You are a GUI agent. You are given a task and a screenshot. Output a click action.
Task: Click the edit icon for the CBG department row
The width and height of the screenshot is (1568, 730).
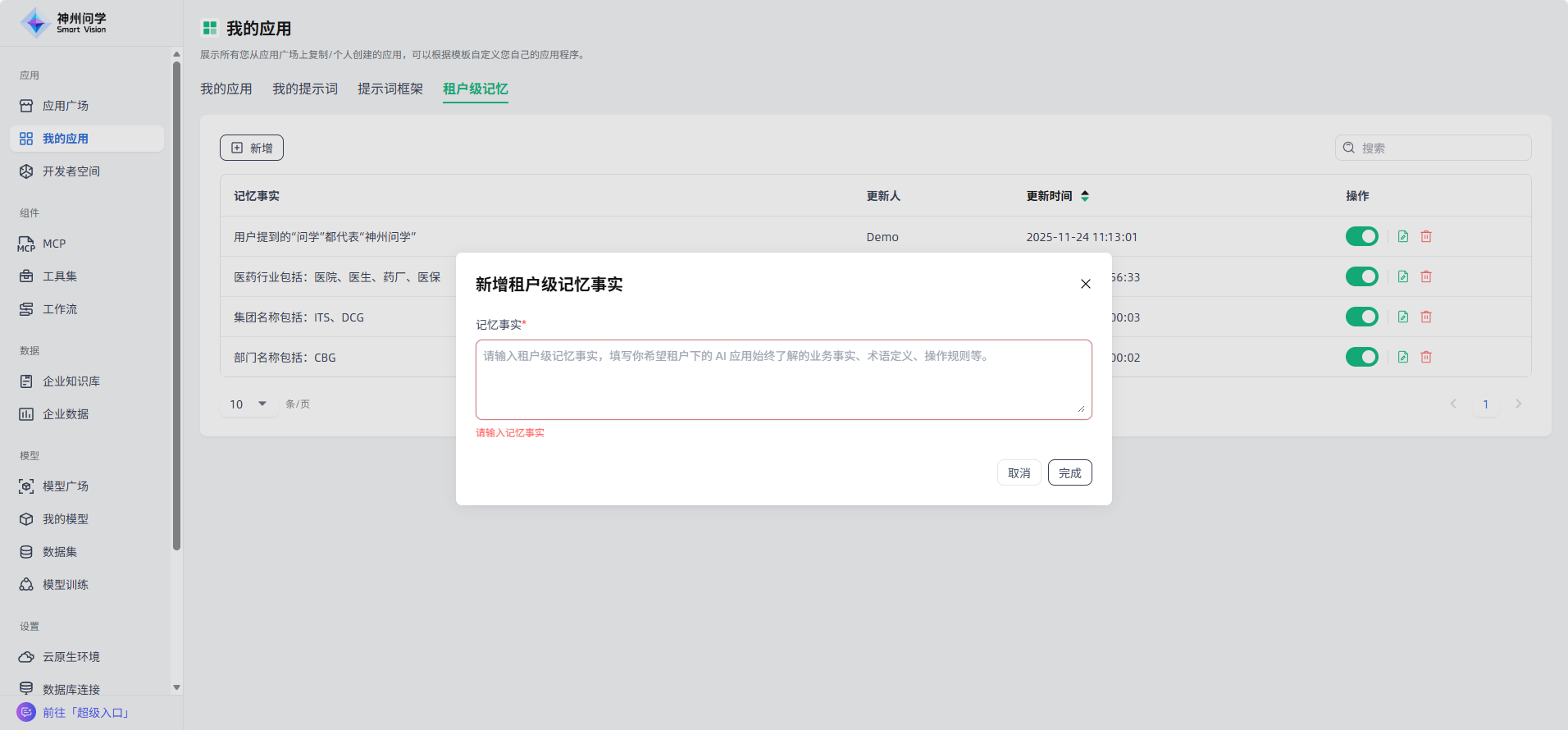point(1403,357)
